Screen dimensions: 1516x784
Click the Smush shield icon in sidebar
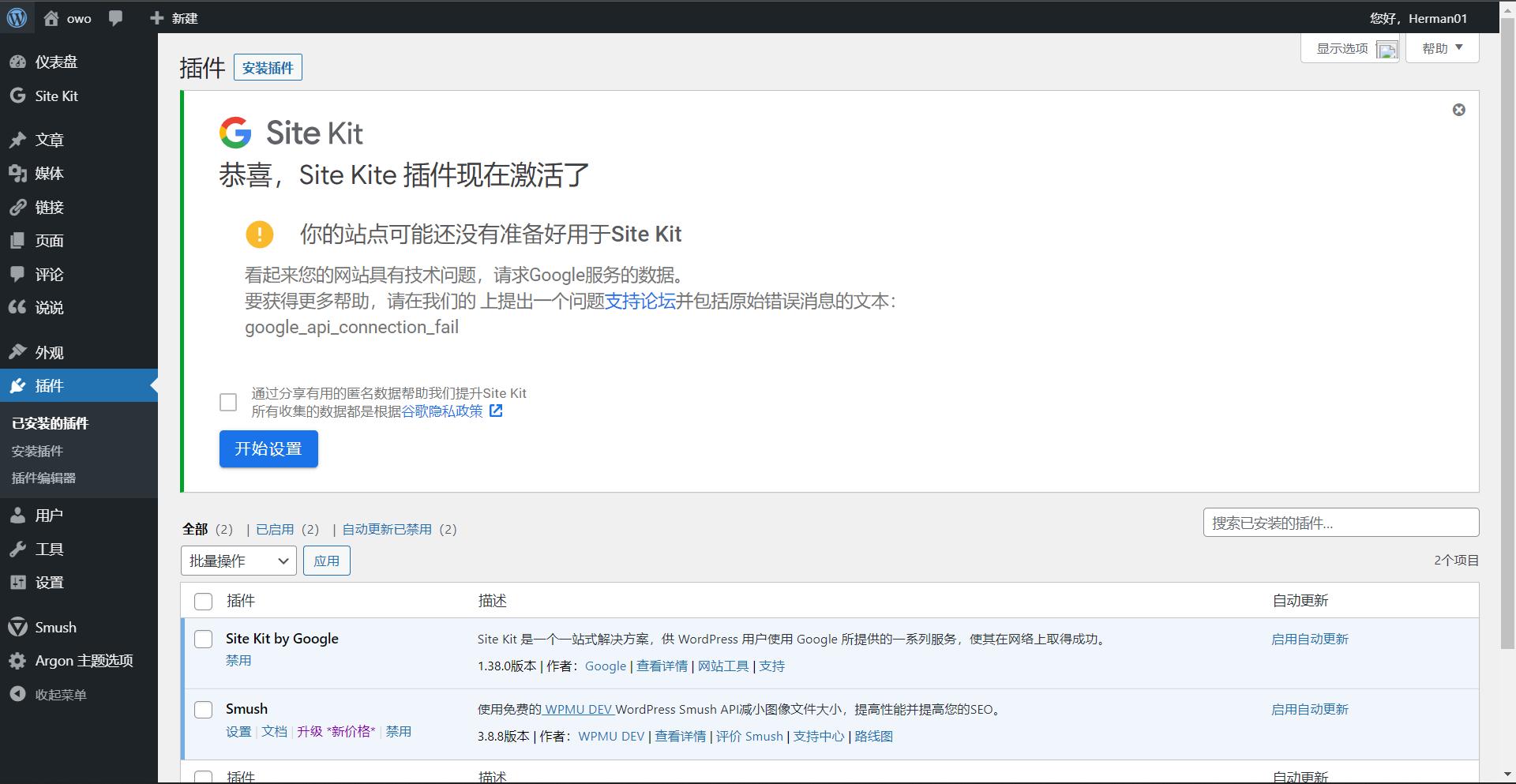pyautogui.click(x=18, y=627)
